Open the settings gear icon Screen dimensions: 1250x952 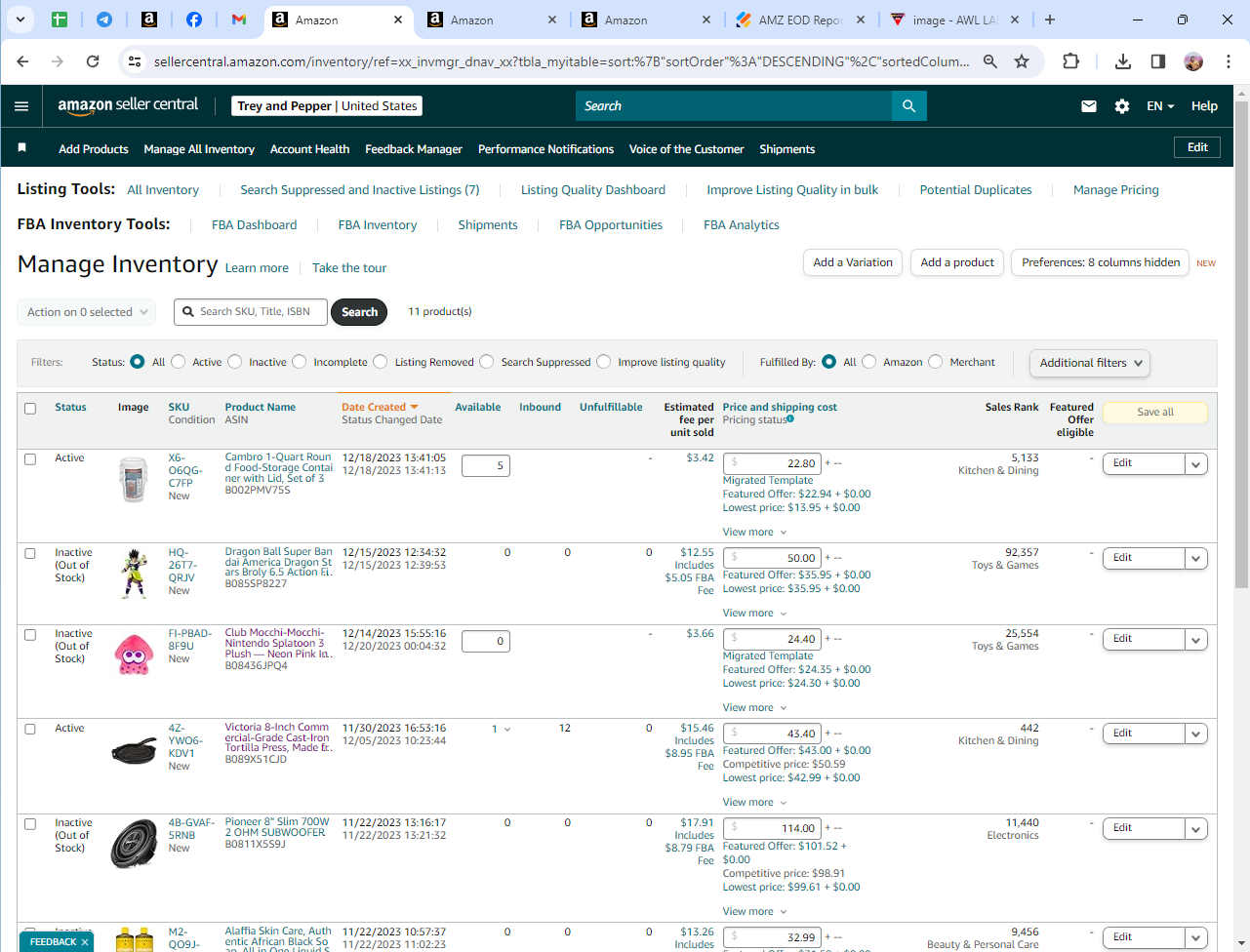pos(1122,106)
